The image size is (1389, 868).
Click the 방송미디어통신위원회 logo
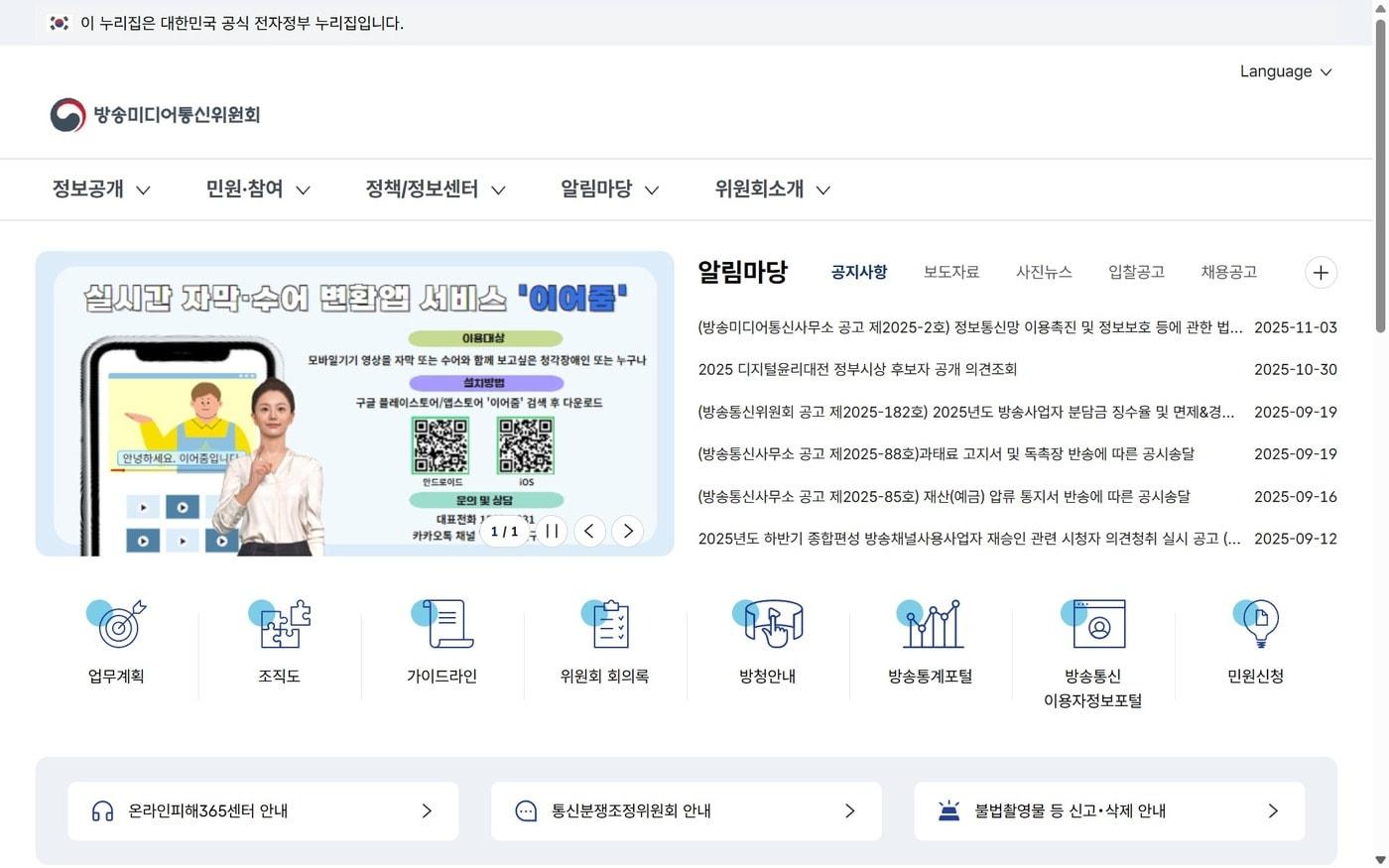click(x=155, y=114)
